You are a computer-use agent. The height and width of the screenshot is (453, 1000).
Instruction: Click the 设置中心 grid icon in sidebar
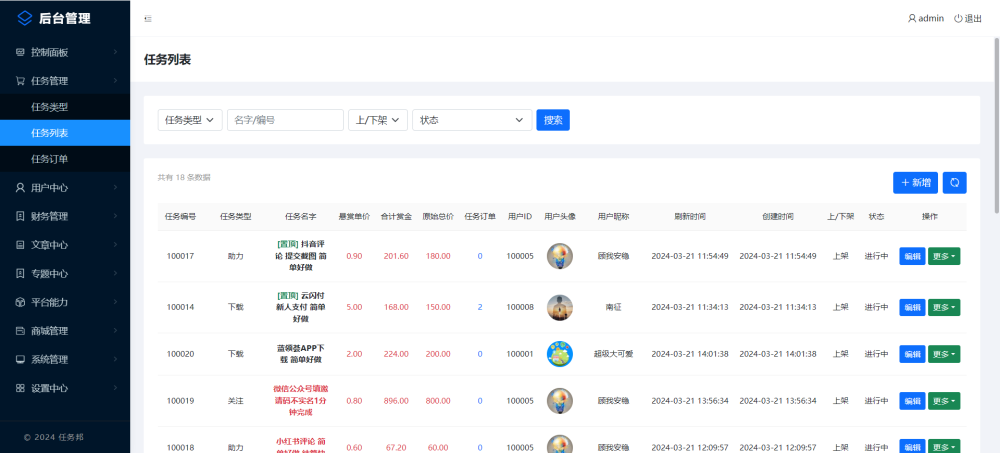coord(20,388)
